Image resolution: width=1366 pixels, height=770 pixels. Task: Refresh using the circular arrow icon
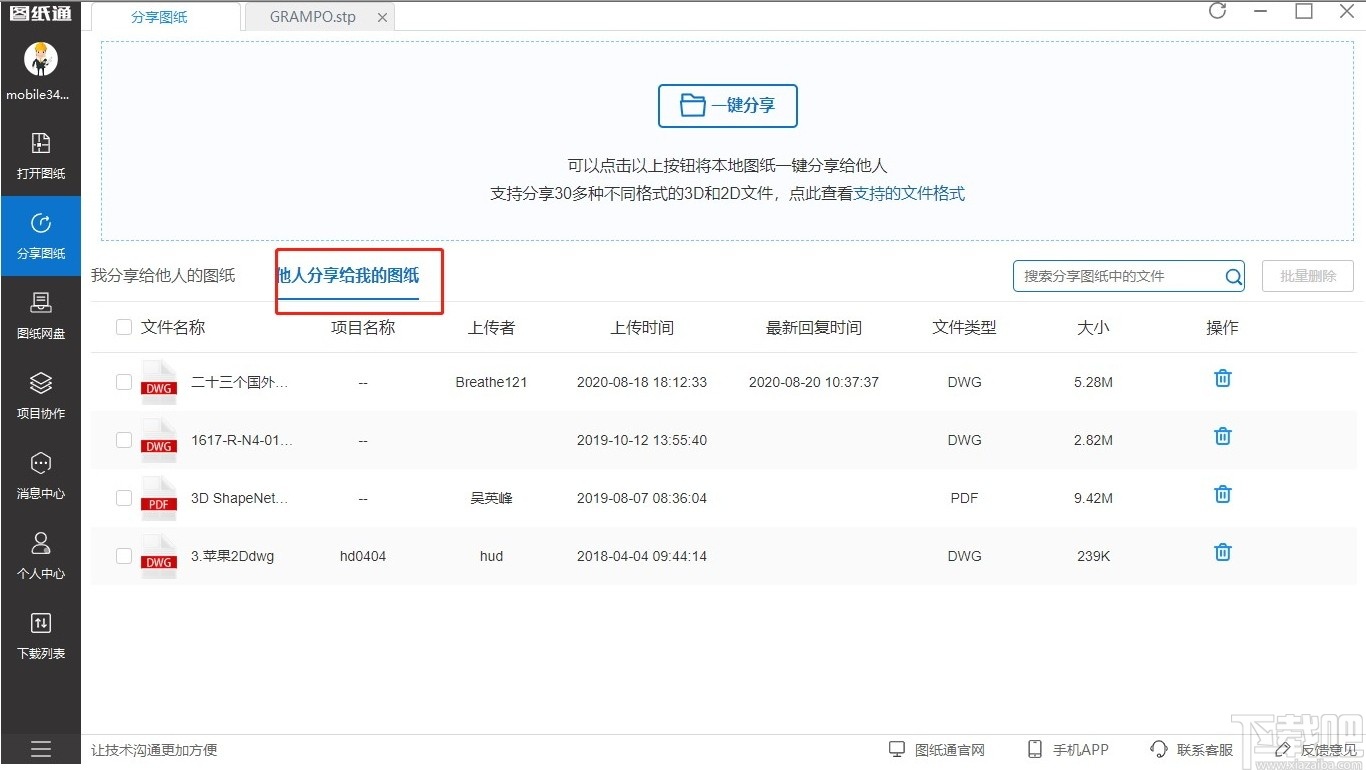pos(1217,11)
